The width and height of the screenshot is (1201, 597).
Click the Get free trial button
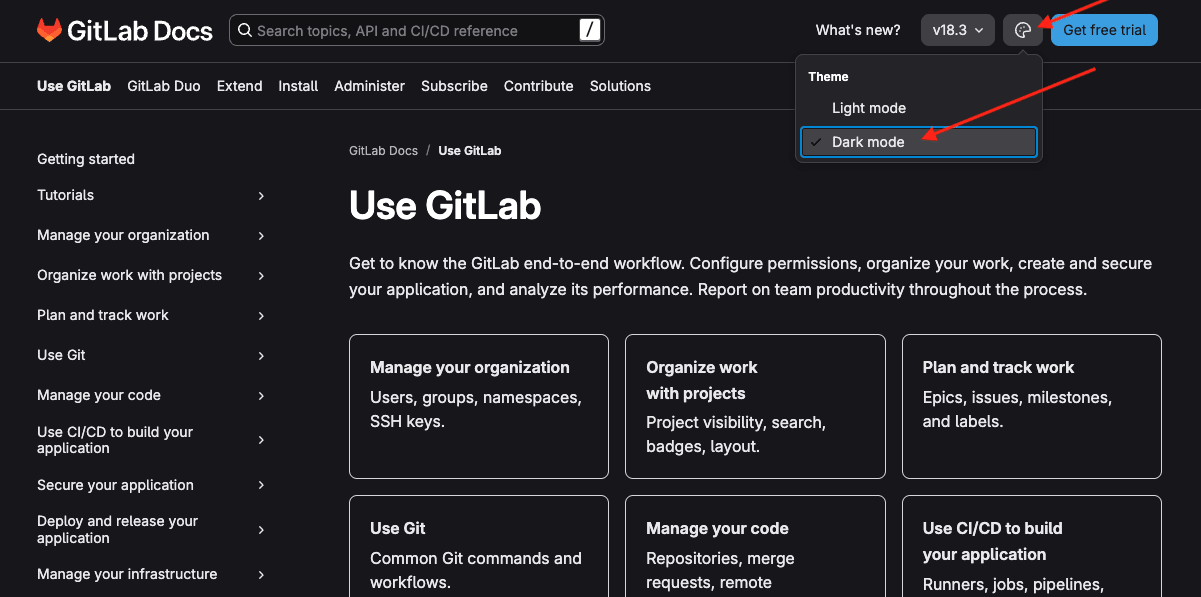click(1104, 30)
